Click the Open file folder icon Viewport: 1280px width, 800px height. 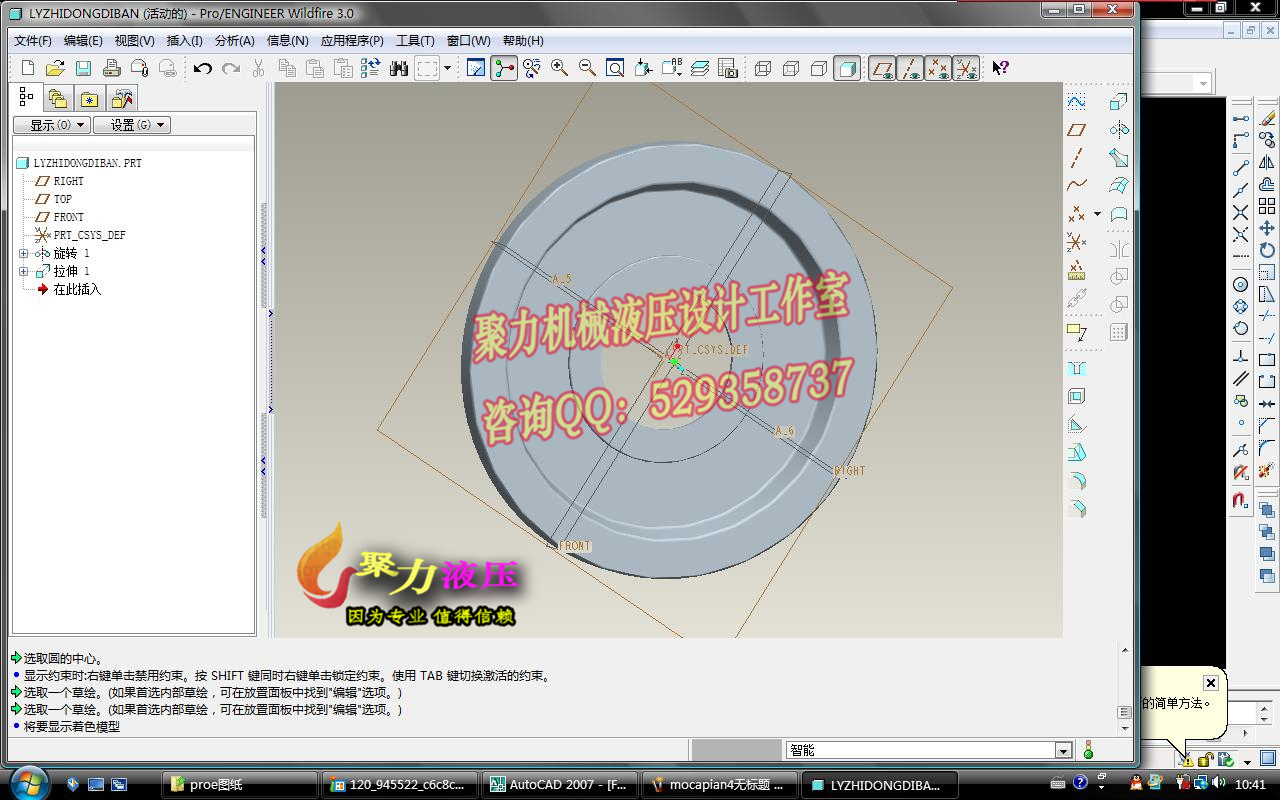tap(56, 68)
